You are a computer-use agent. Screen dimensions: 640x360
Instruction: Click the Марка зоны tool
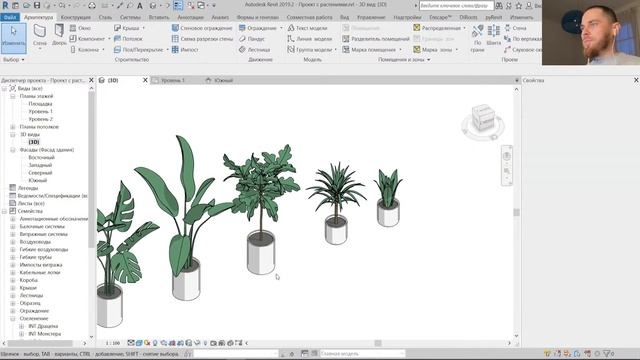[433, 49]
